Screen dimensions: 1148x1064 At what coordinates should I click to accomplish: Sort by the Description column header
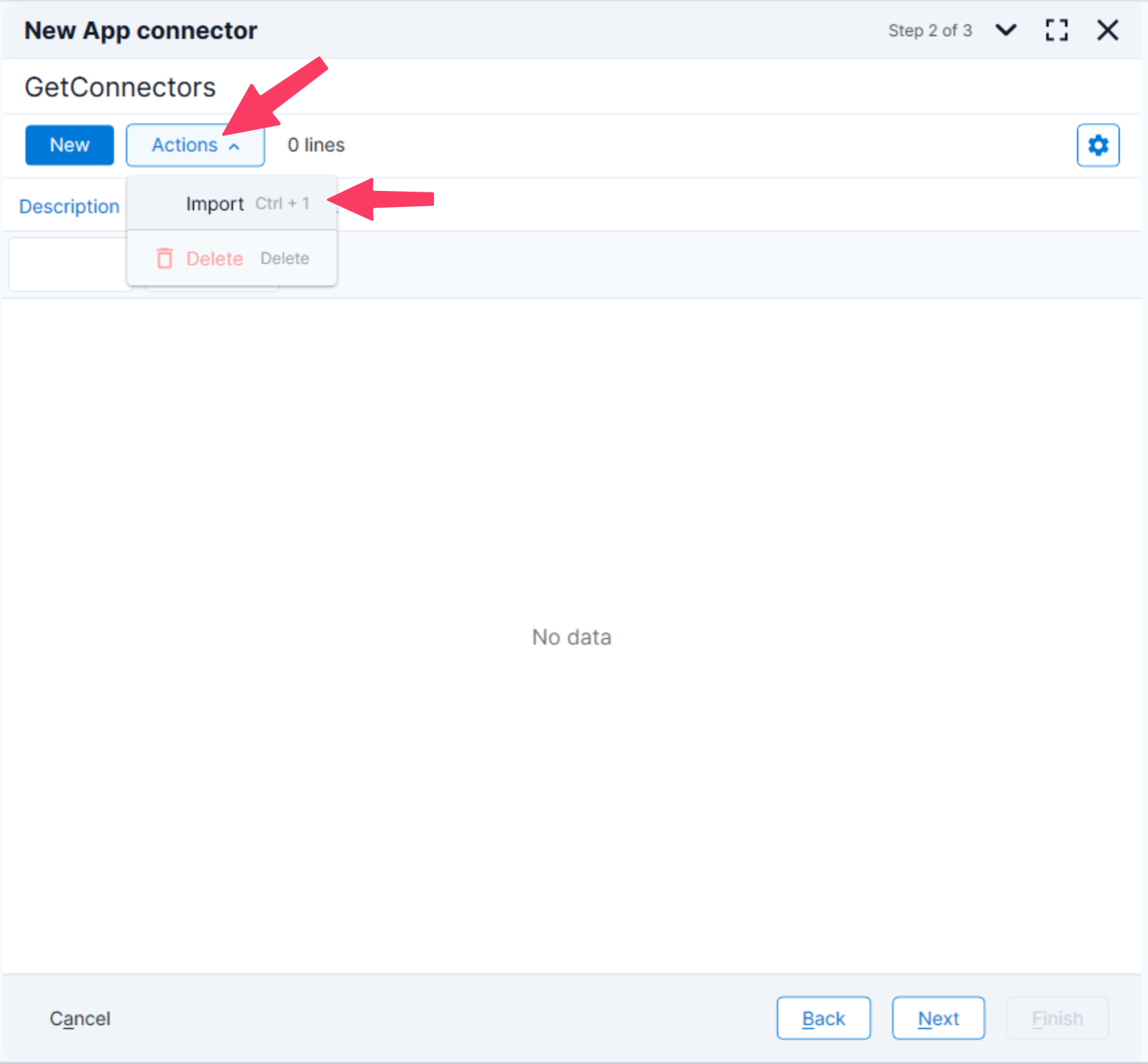(69, 206)
